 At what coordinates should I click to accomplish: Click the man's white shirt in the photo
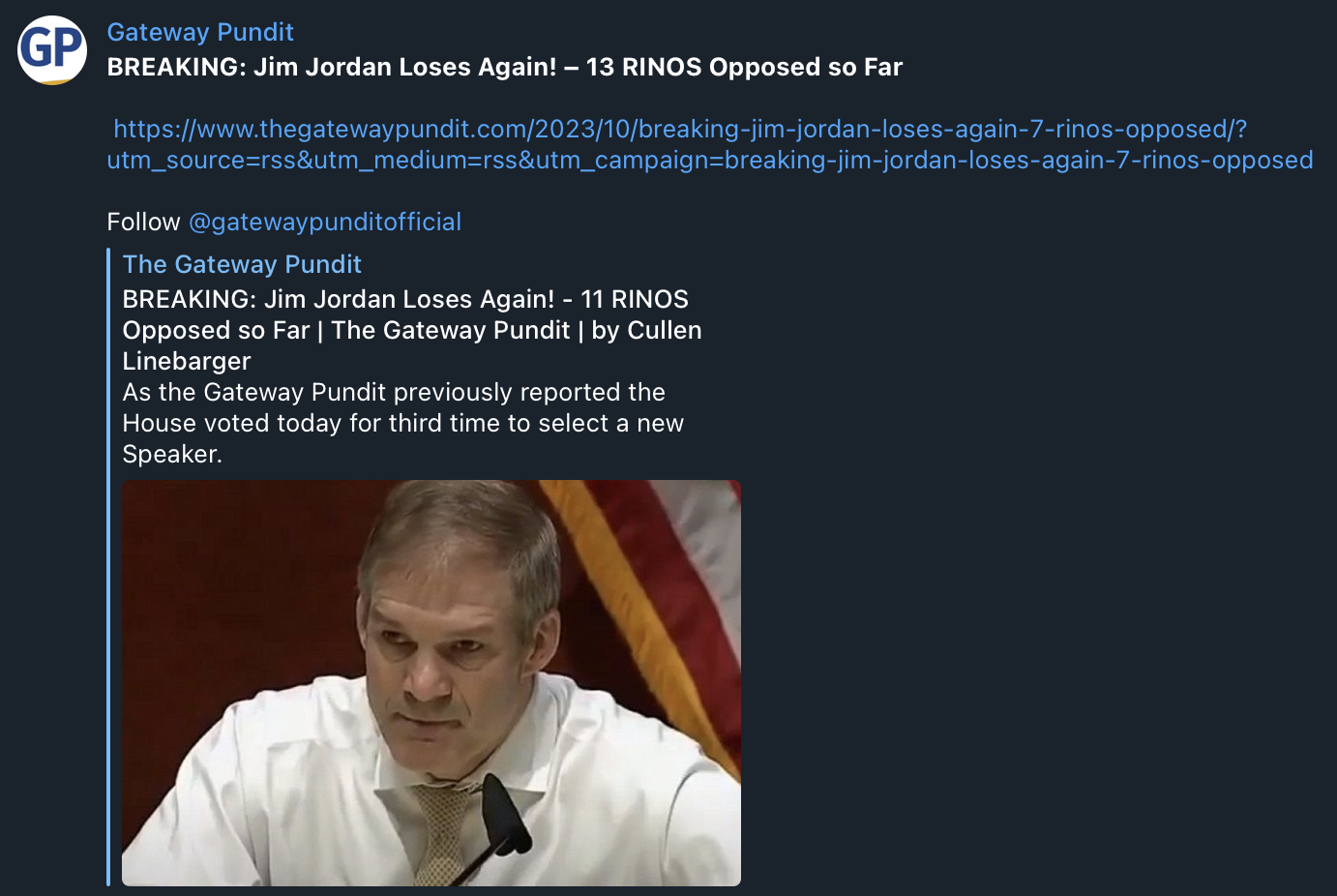click(x=290, y=784)
